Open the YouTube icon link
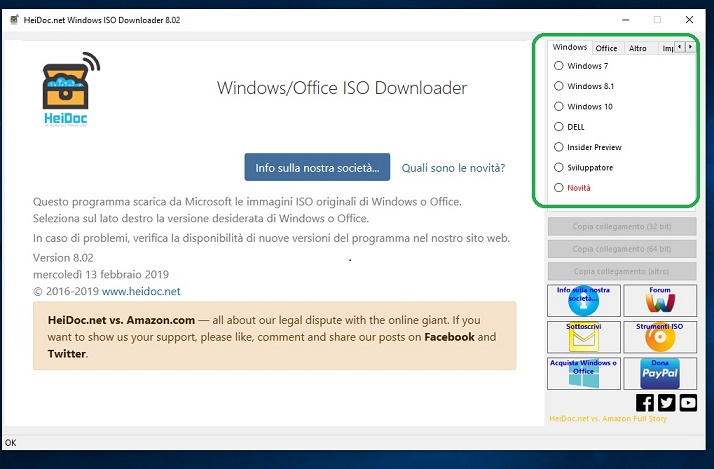The width and height of the screenshot is (714, 469). (x=688, y=403)
